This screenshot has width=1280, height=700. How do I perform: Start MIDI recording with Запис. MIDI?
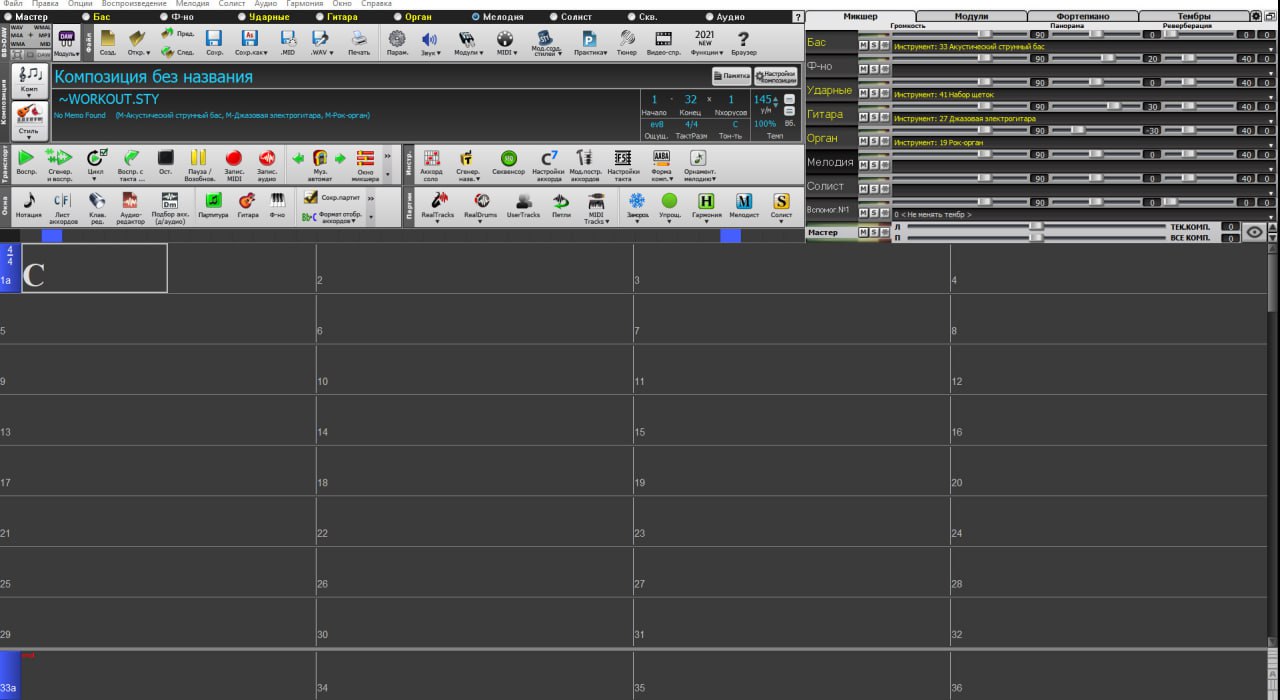pos(234,163)
